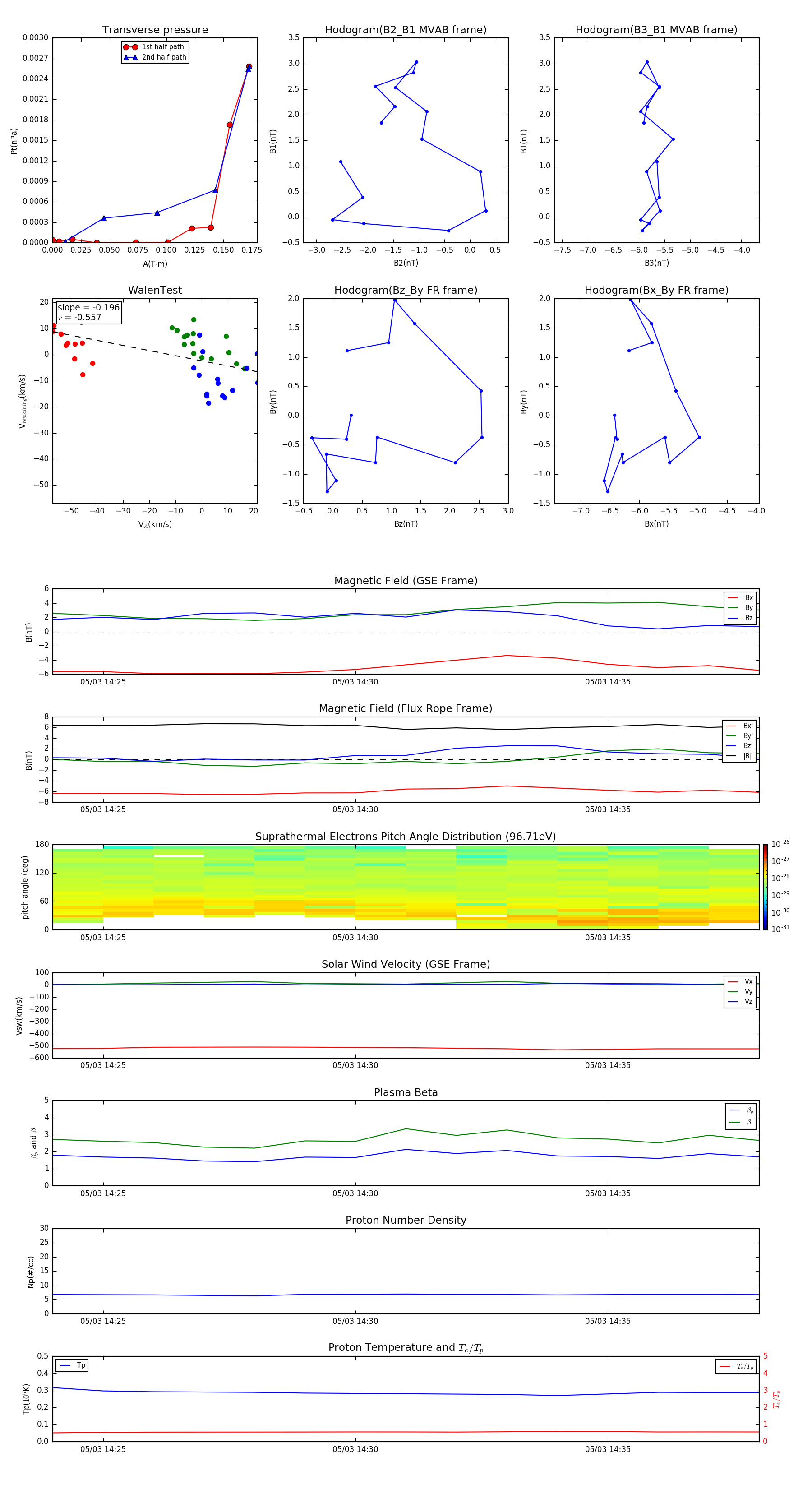Click the 'A(T·m)' x-axis label

click(x=155, y=264)
